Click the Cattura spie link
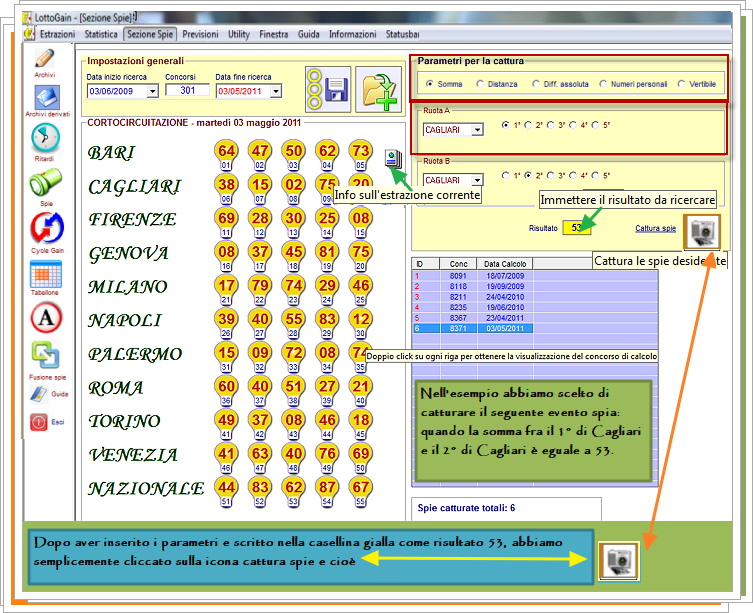 655,228
